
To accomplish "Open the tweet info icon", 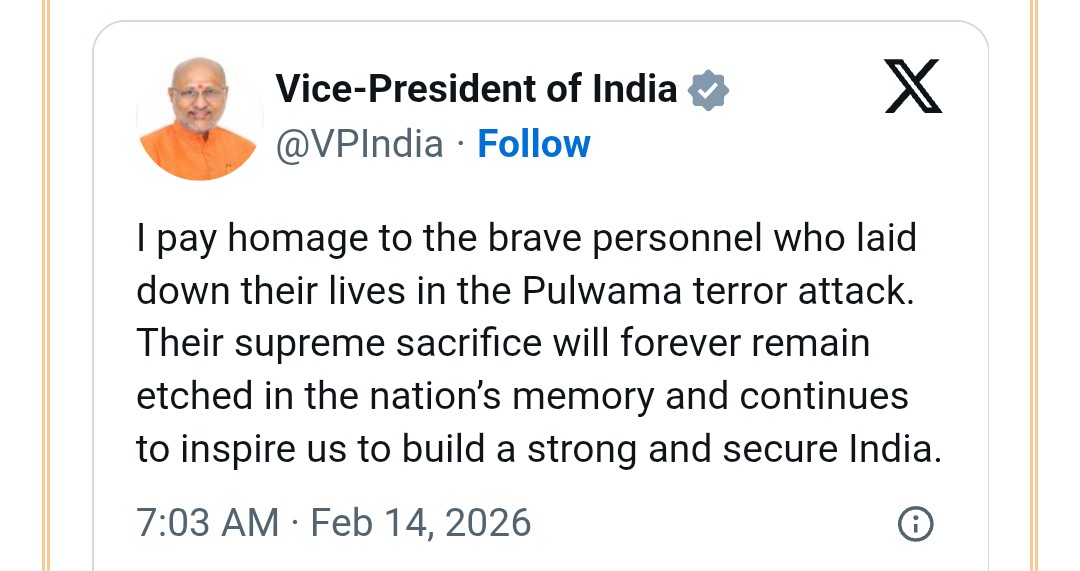I will point(916,524).
